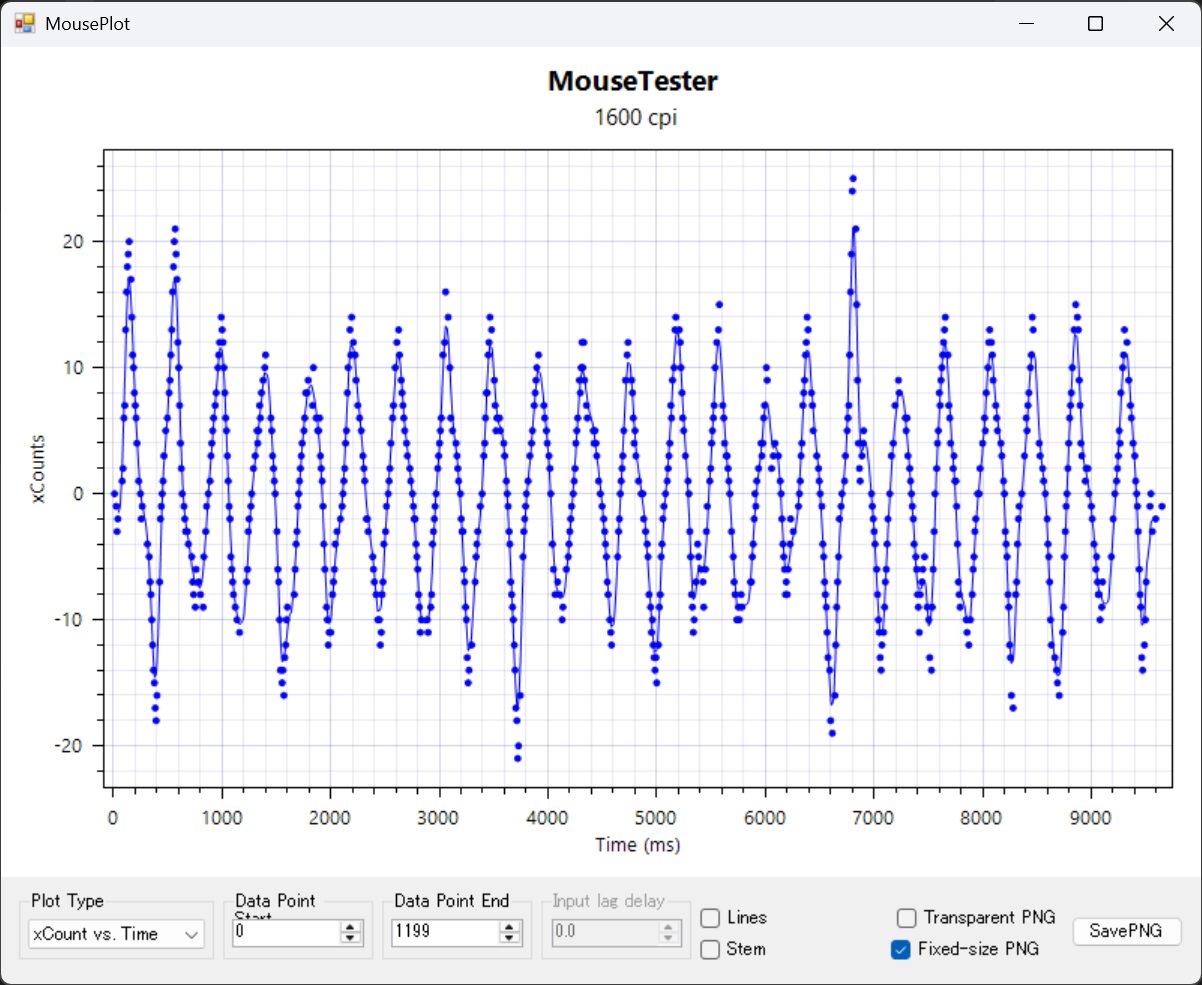Focus the Data Point End field showing 1199

(x=443, y=933)
